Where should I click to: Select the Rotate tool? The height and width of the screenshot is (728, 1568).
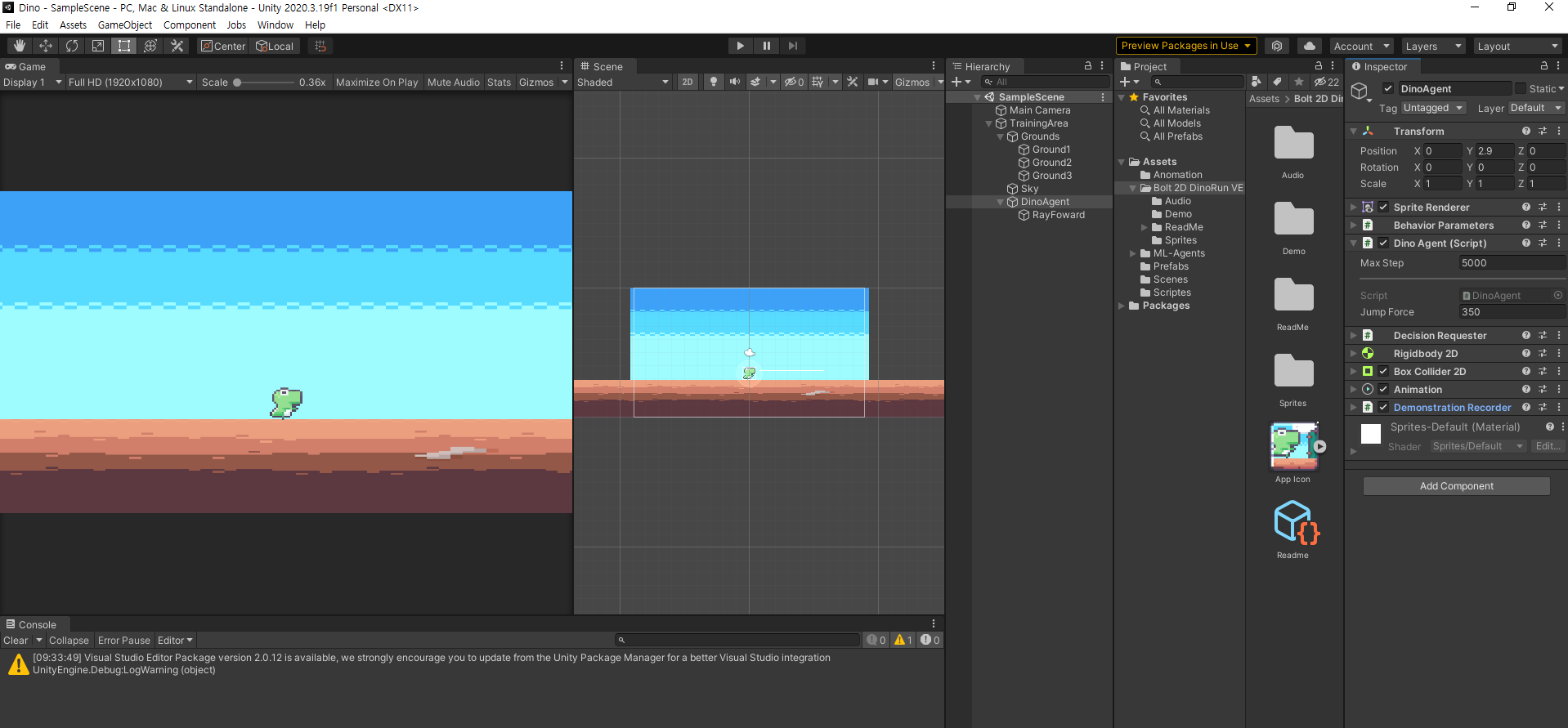(x=72, y=47)
